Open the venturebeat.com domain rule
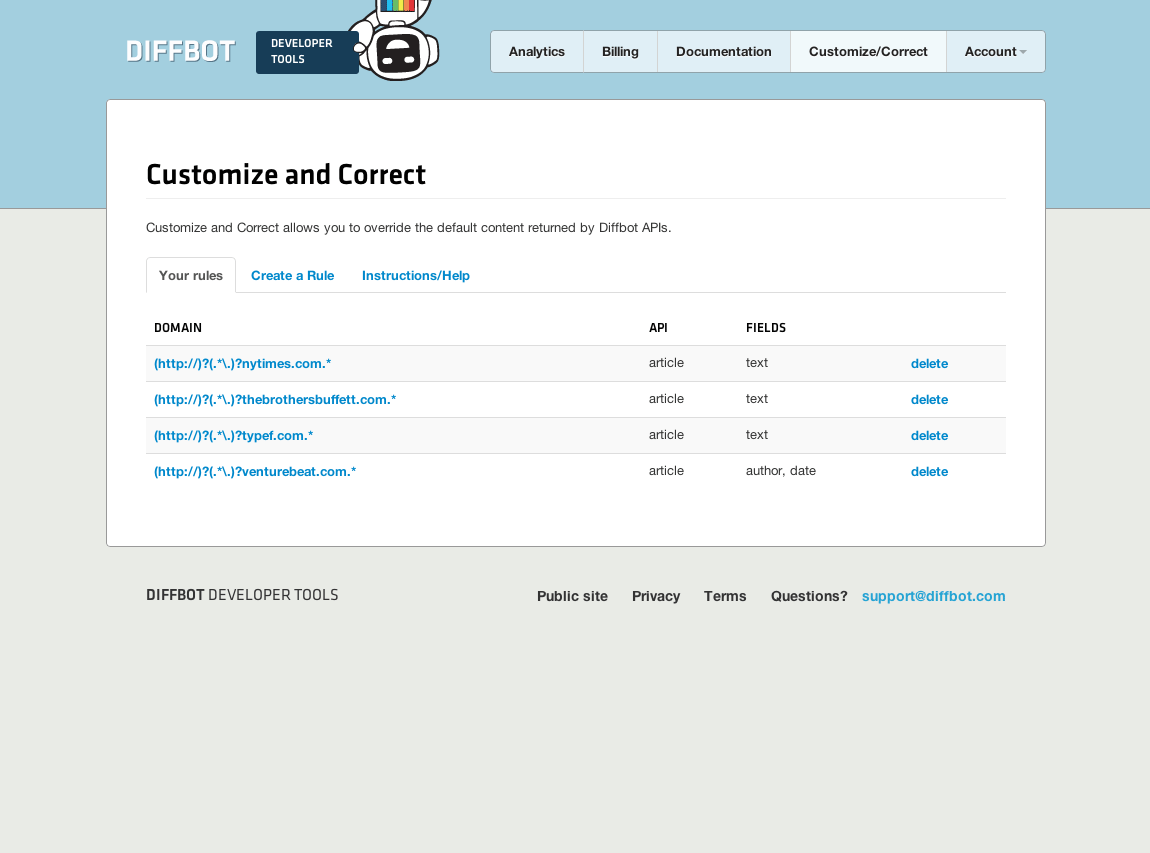Screen dimensions: 1150x853 coord(255,472)
